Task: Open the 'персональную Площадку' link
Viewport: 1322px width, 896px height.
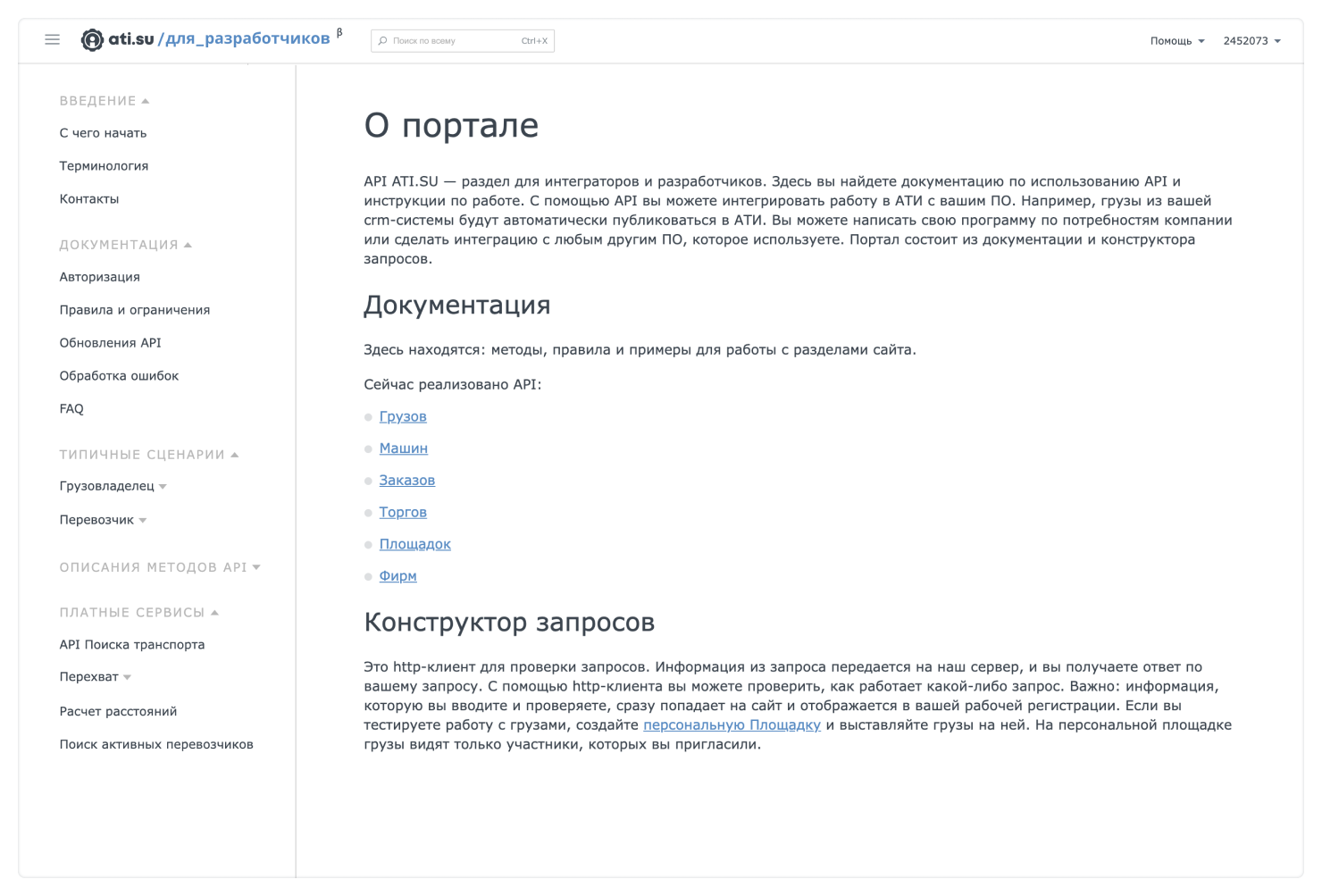Action: 732,725
